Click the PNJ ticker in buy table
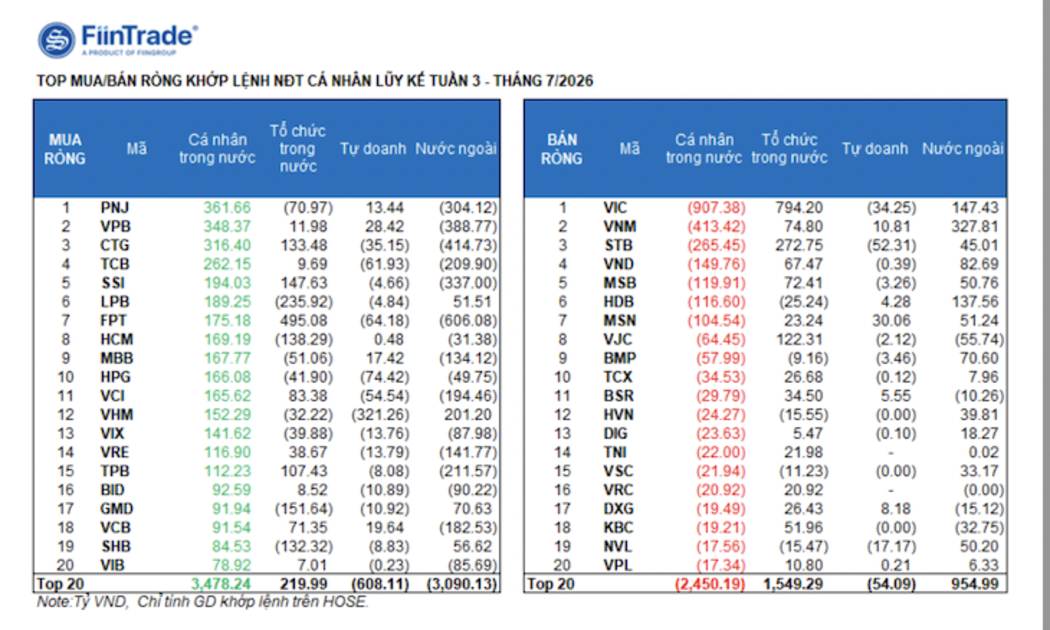The height and width of the screenshot is (630, 1050). 115,208
